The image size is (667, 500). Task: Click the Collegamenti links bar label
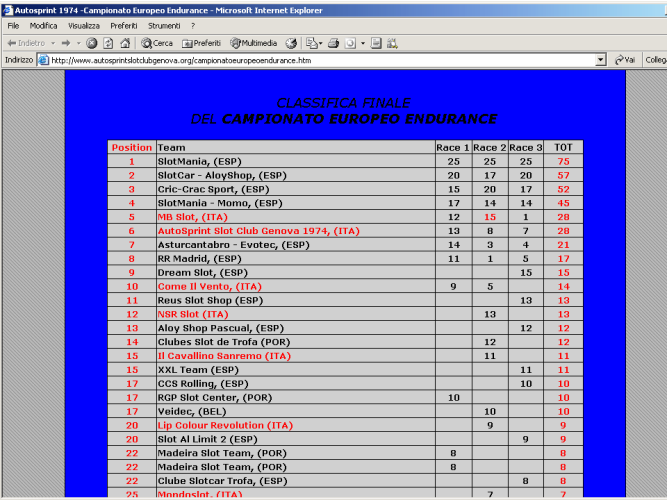pos(656,60)
